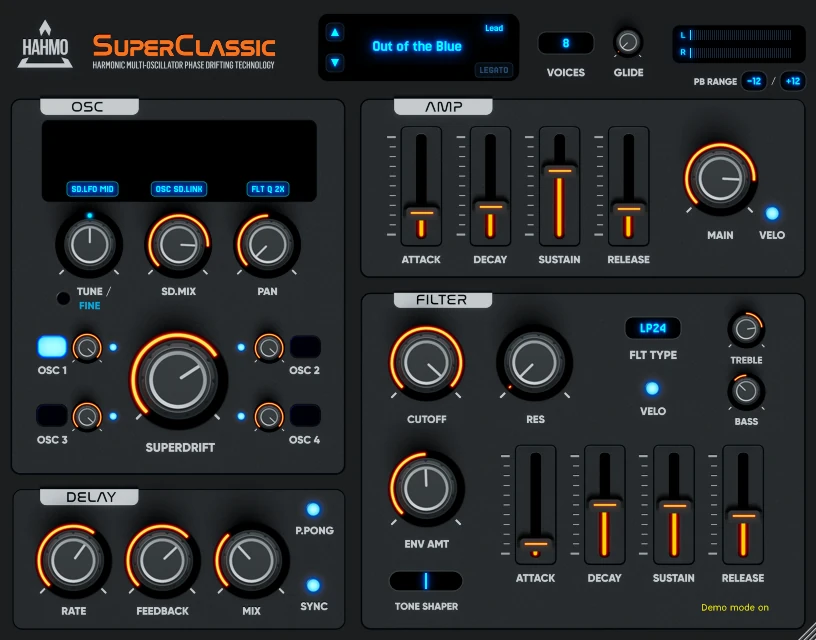The width and height of the screenshot is (816, 640).
Task: Click the L/R output level meter
Action: click(739, 44)
